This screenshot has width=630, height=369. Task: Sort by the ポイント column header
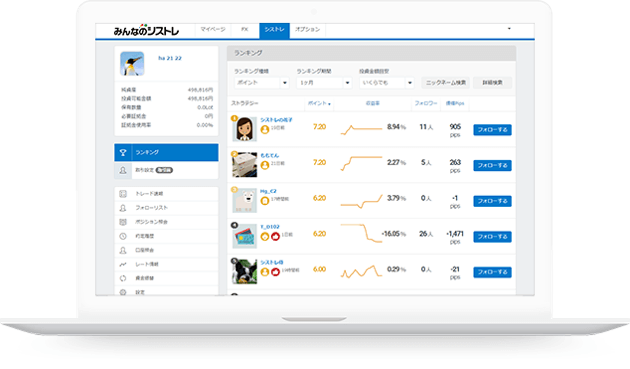pyautogui.click(x=319, y=104)
